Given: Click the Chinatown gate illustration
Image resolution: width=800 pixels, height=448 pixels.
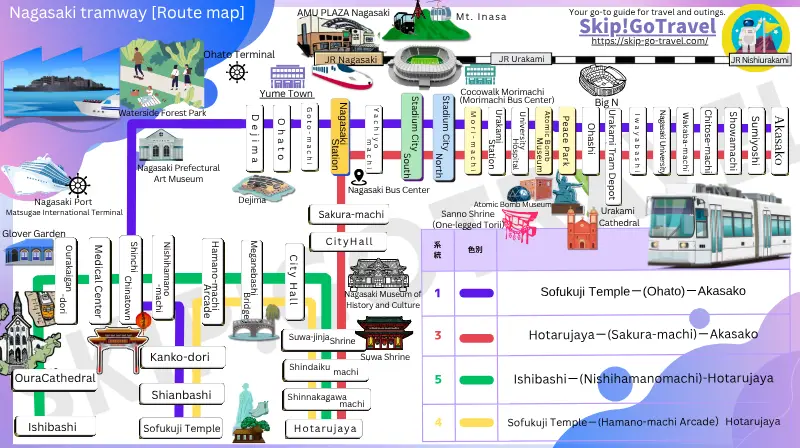Looking at the screenshot, I should 118,351.
